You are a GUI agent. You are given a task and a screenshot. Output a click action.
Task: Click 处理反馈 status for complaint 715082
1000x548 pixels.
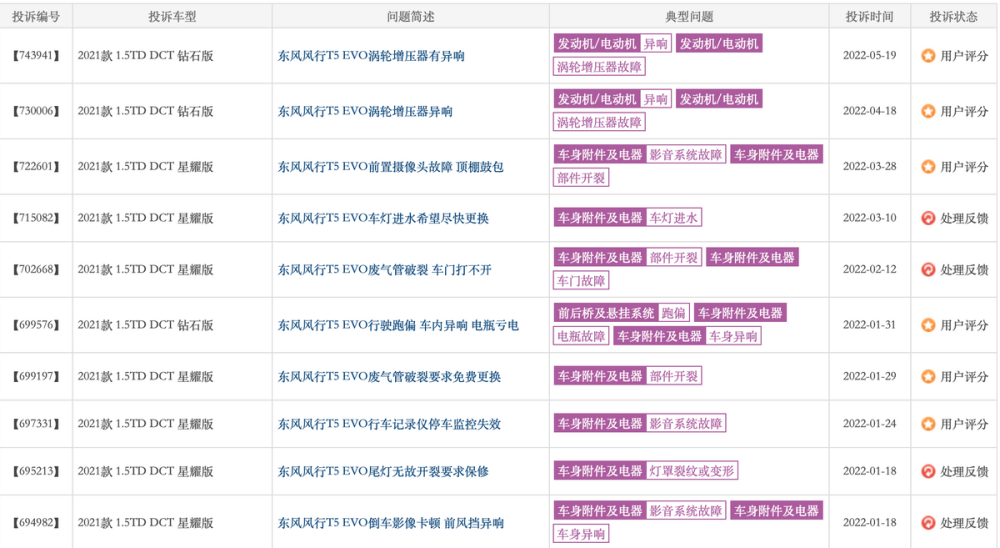pyautogui.click(x=964, y=218)
